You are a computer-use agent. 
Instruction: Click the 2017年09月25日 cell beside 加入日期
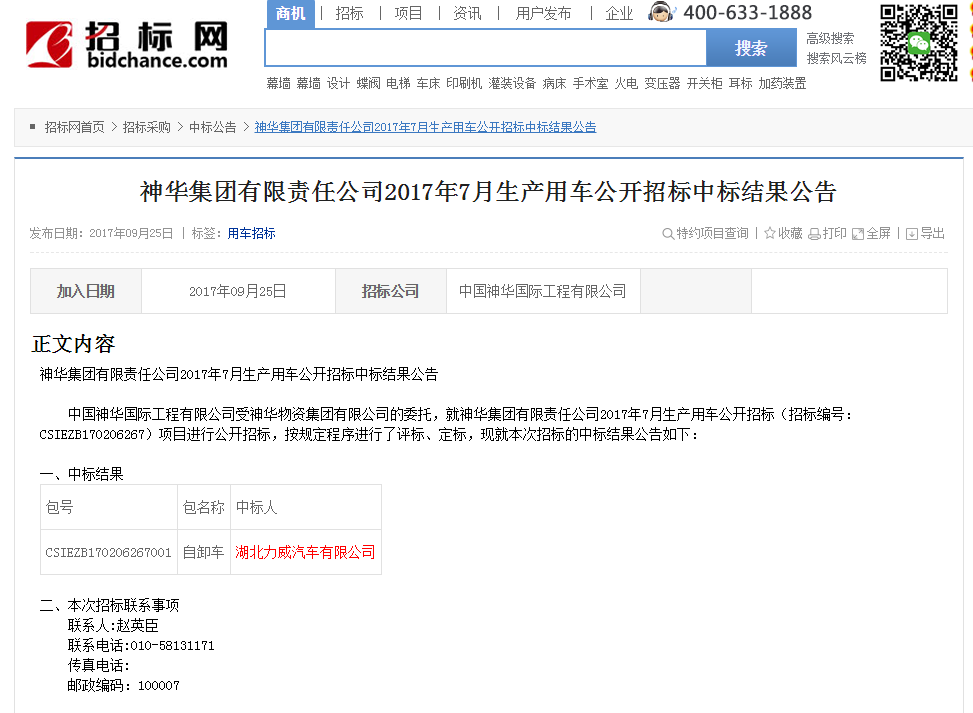pyautogui.click(x=238, y=291)
